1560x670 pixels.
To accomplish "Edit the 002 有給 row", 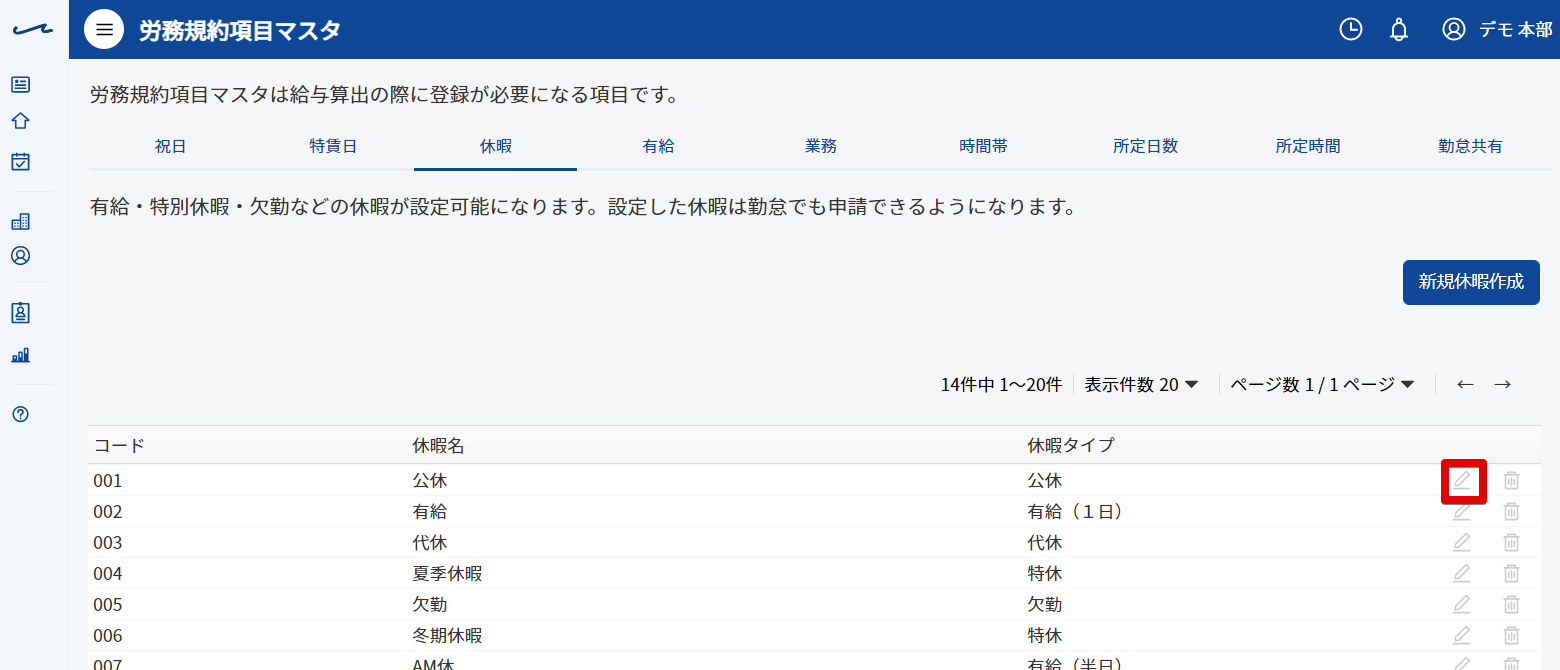I will (x=1462, y=511).
